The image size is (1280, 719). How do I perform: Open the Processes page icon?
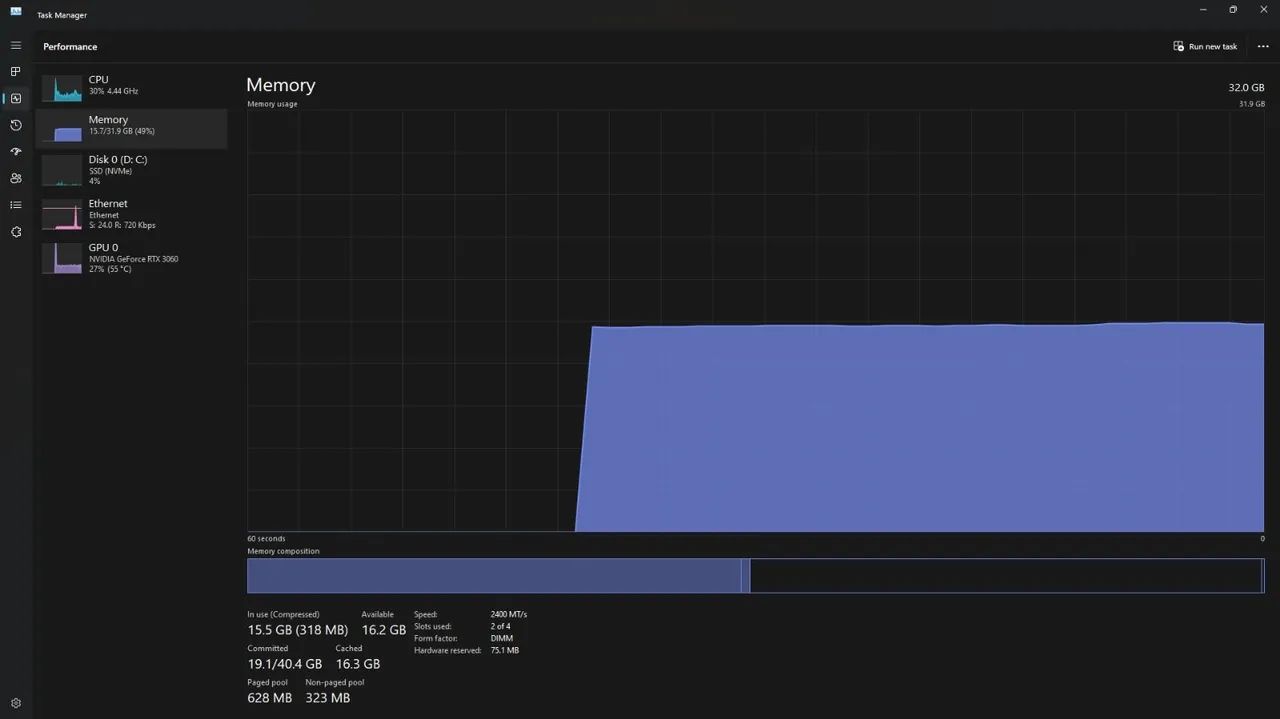pos(15,72)
